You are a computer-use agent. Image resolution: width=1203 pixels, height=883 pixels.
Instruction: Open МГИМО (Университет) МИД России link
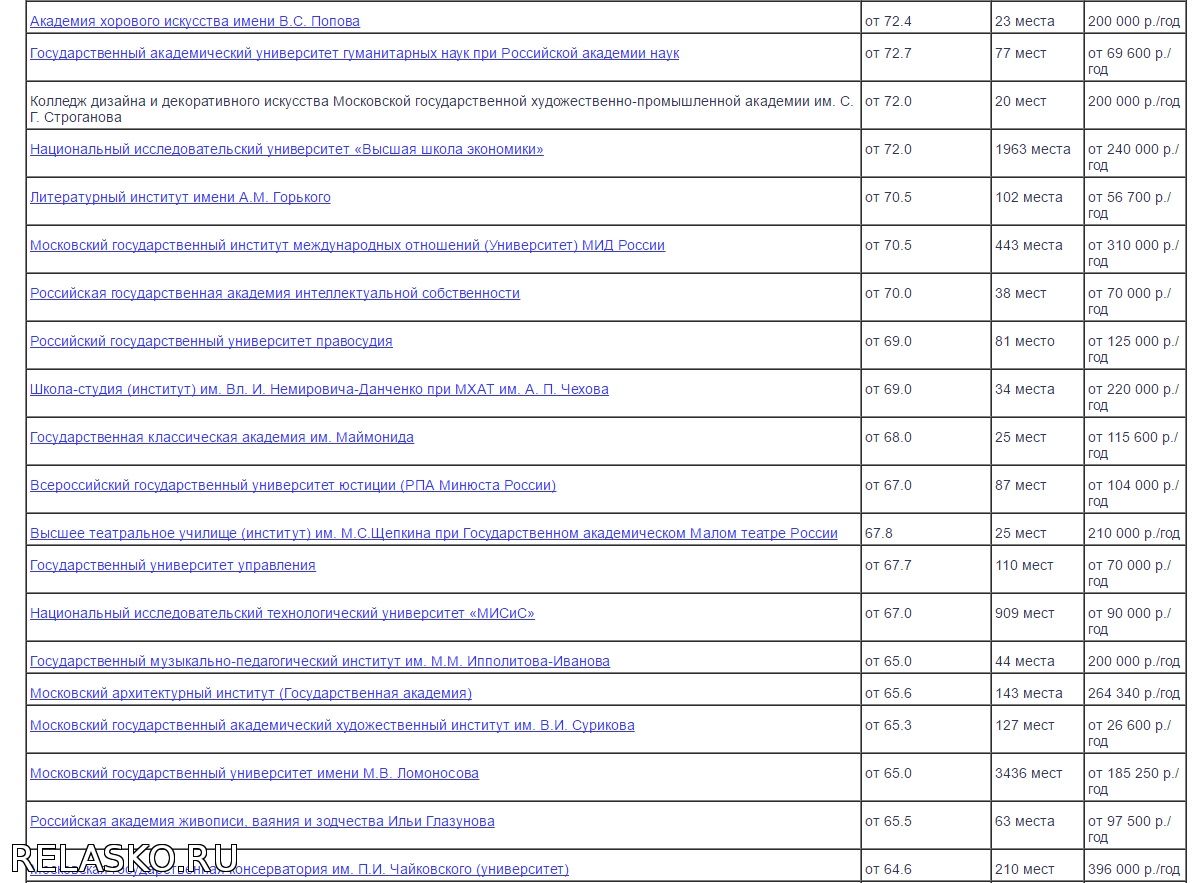coord(347,245)
